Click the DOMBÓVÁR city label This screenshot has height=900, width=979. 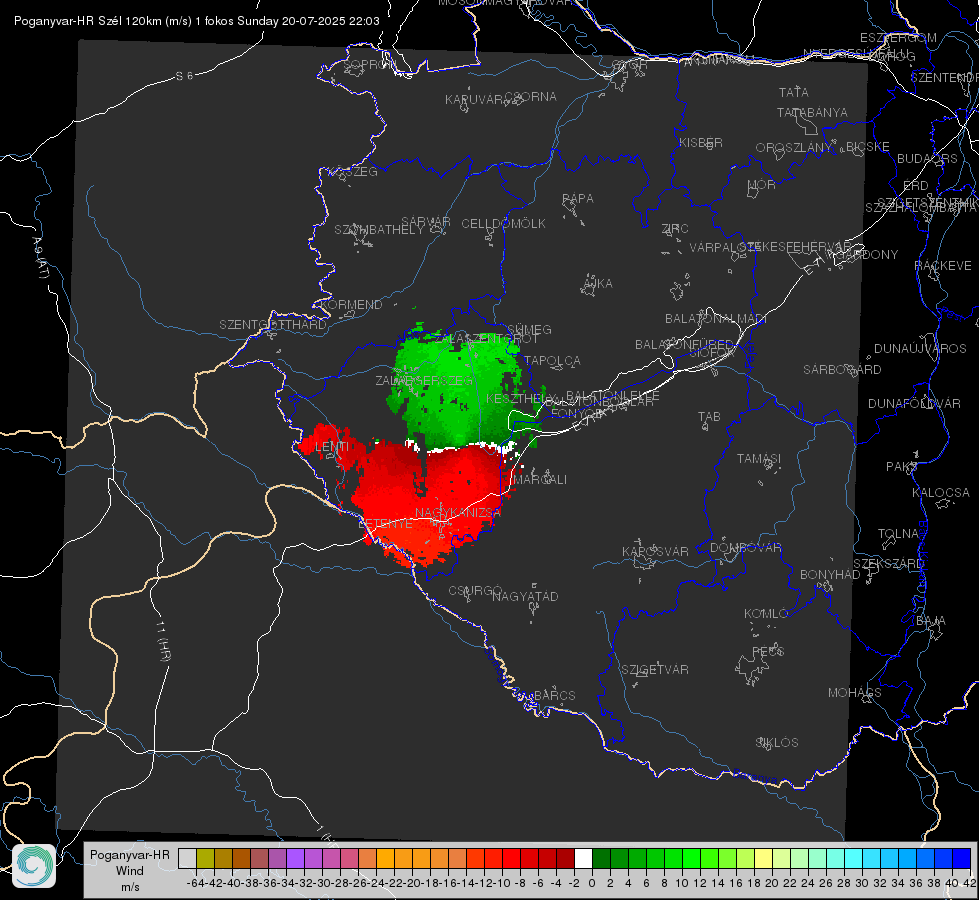[x=745, y=548]
